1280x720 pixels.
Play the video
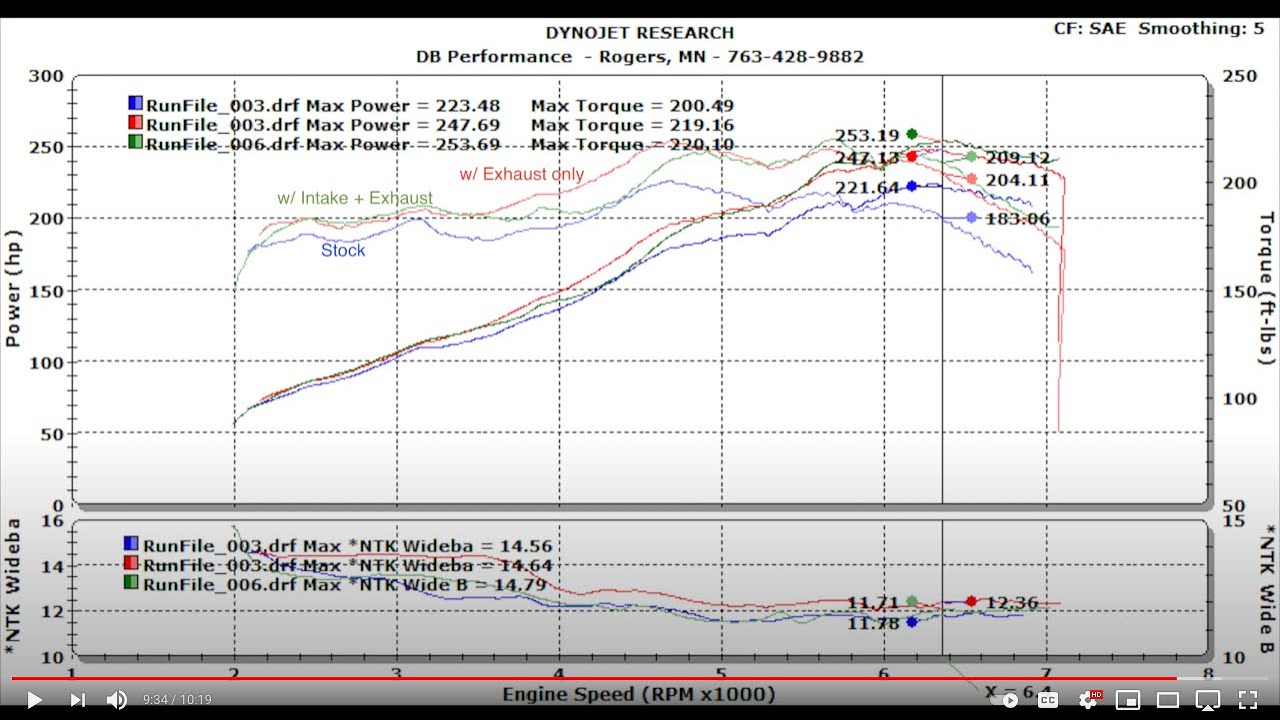(x=34, y=700)
